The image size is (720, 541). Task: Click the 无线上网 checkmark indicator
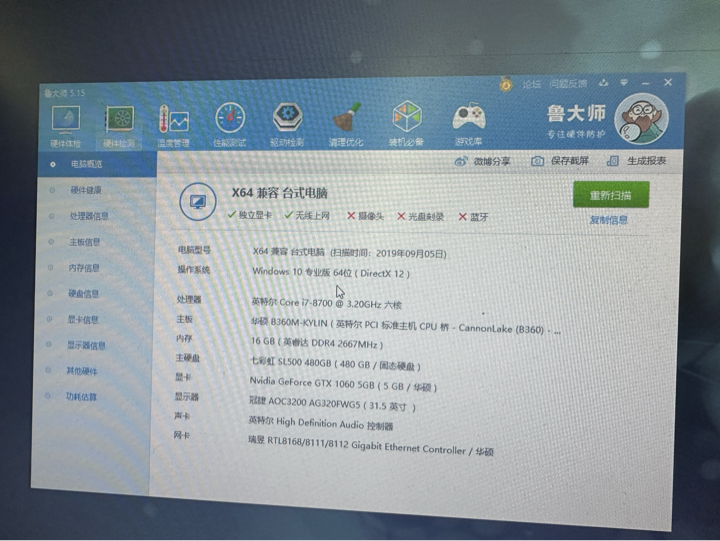pyautogui.click(x=307, y=215)
